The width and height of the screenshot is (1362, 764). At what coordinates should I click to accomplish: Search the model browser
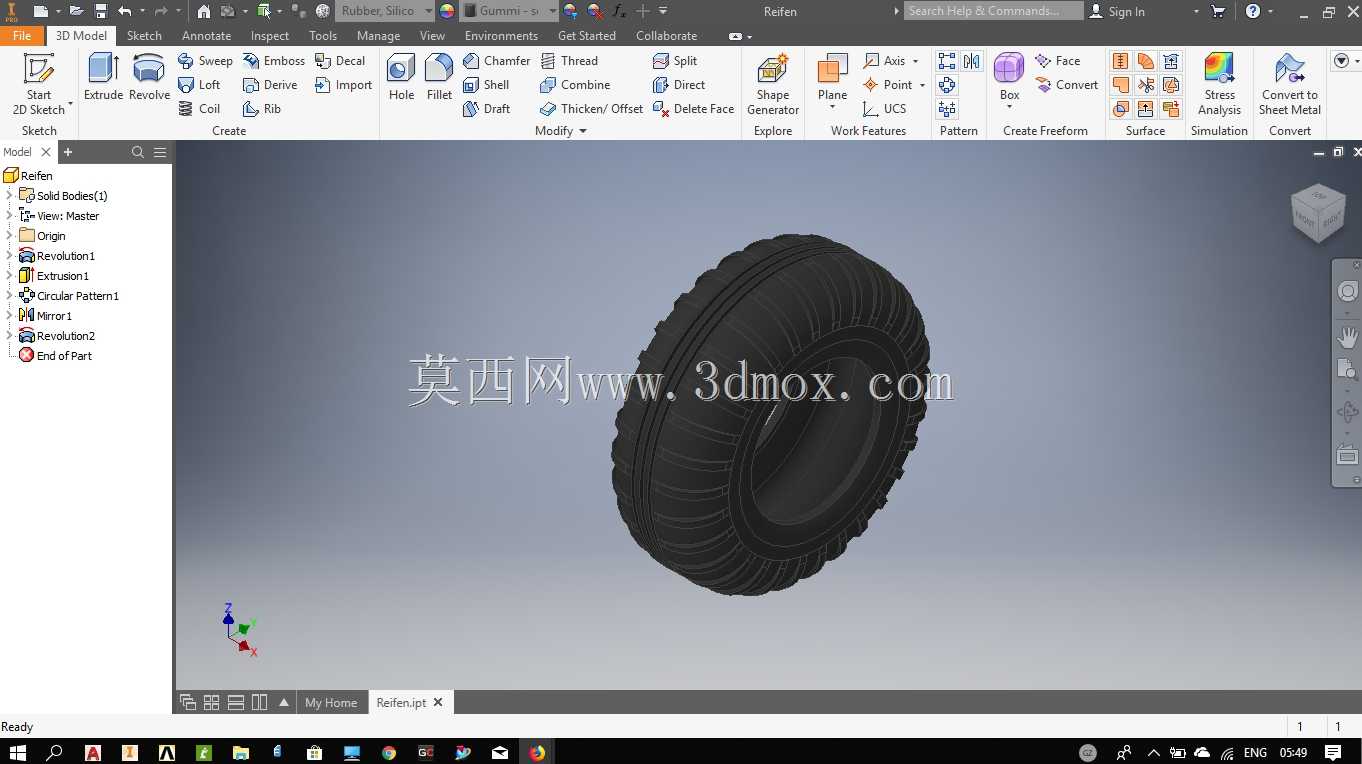(x=138, y=152)
